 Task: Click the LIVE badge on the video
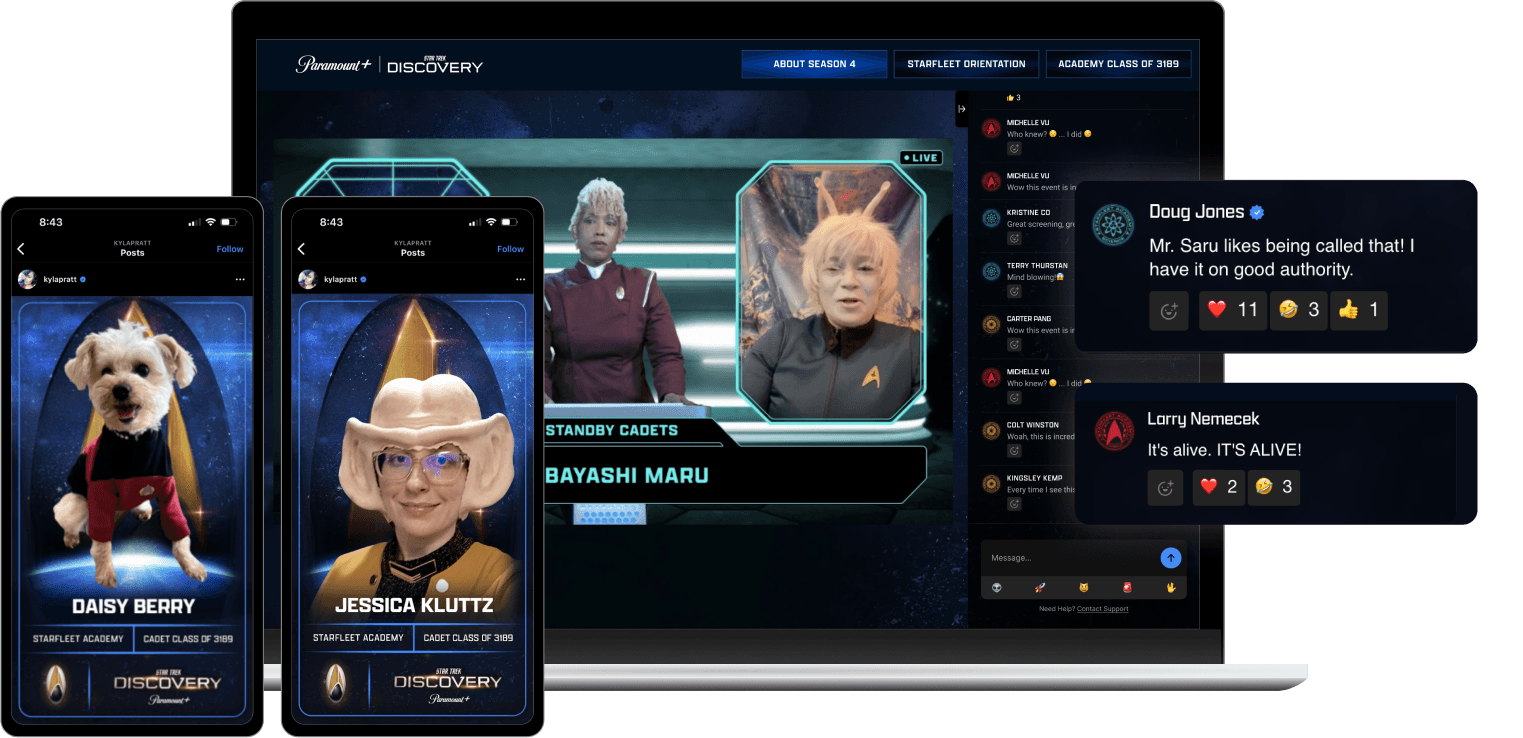point(921,158)
